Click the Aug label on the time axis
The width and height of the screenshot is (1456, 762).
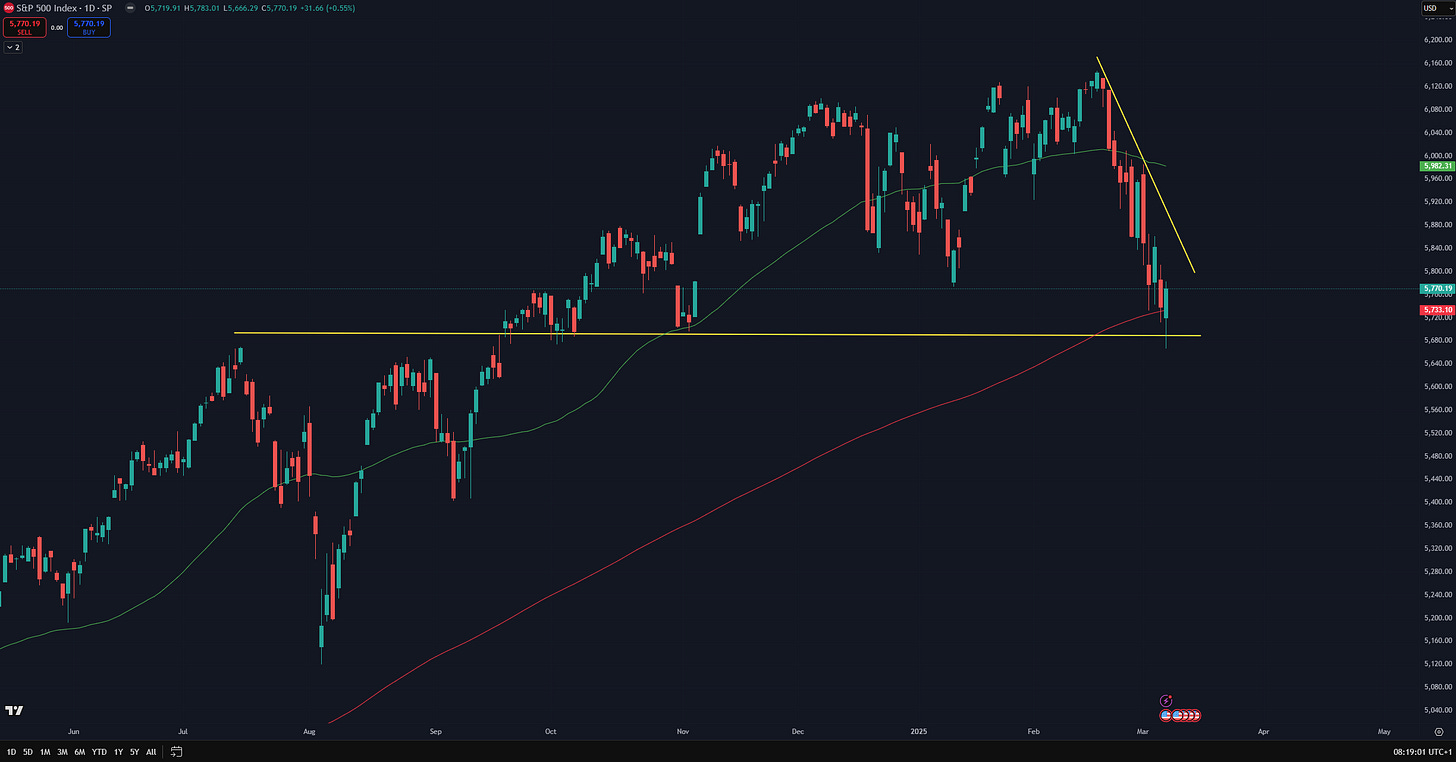[309, 731]
